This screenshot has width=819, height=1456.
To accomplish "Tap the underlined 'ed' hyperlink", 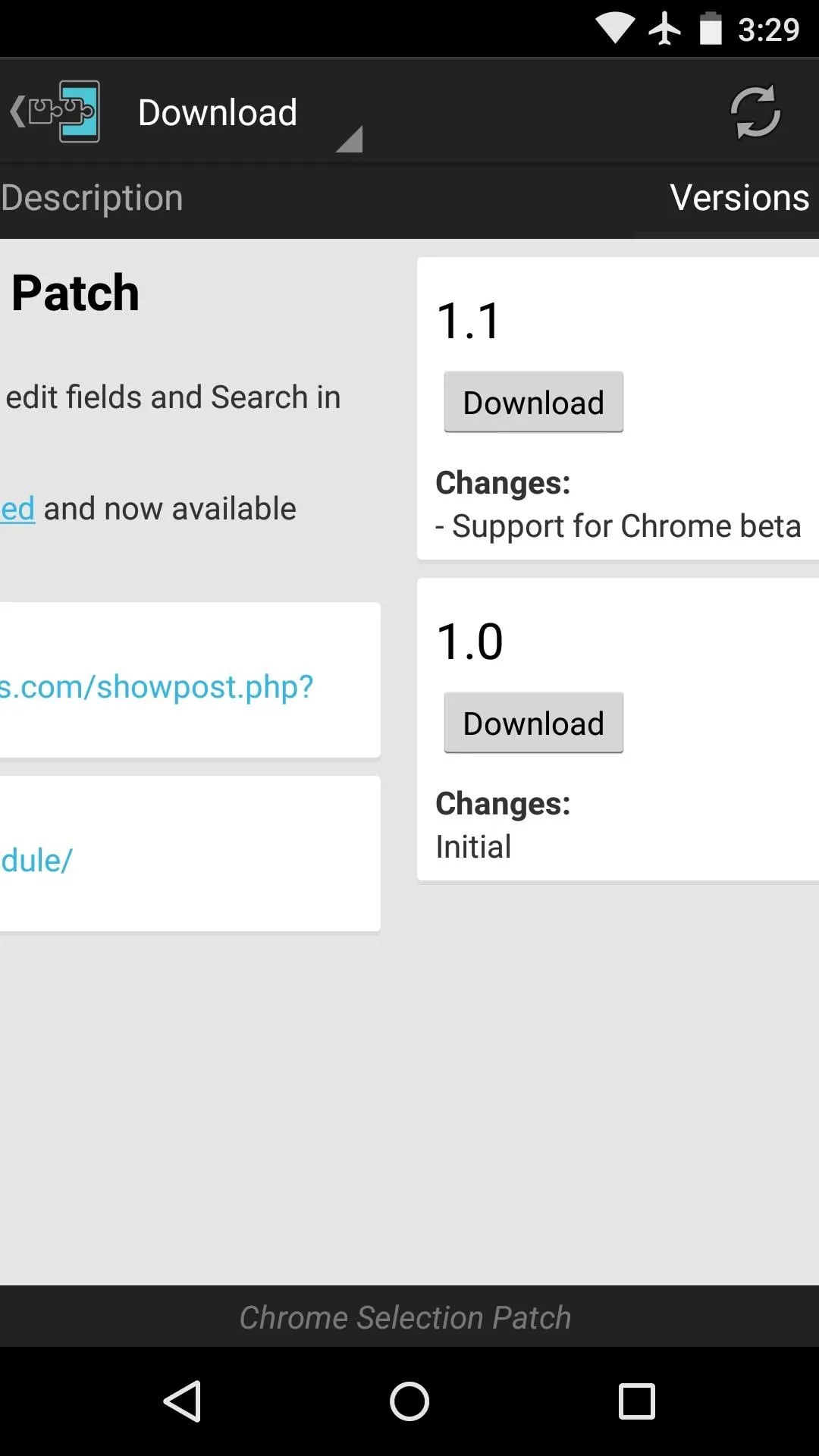I will 17,509.
